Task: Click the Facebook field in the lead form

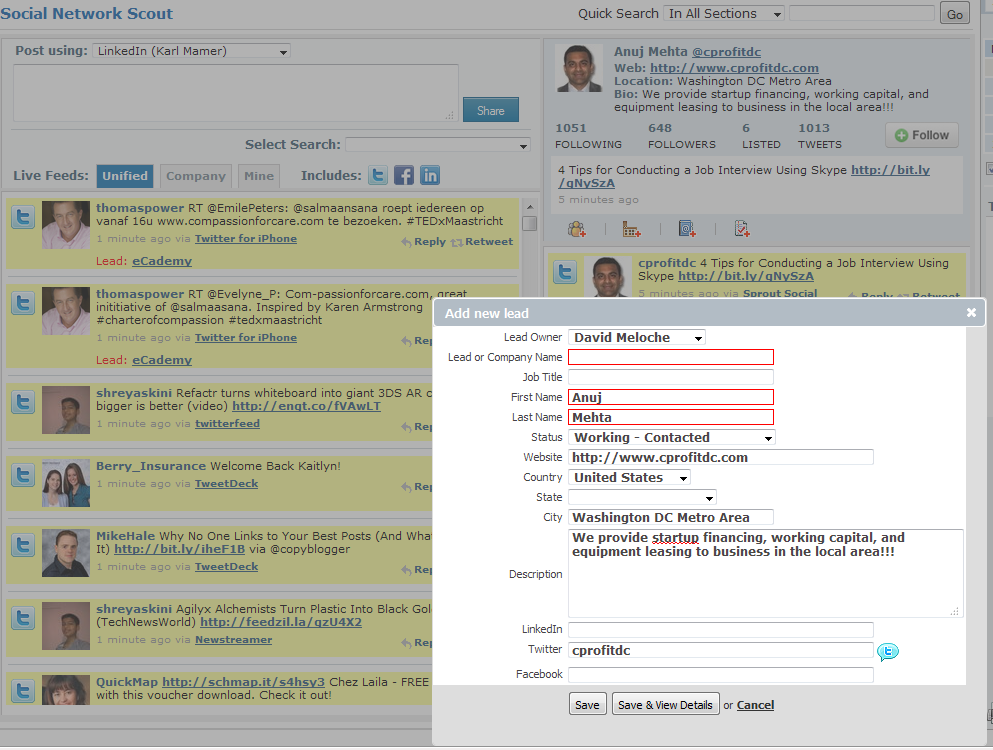Action: [x=721, y=675]
